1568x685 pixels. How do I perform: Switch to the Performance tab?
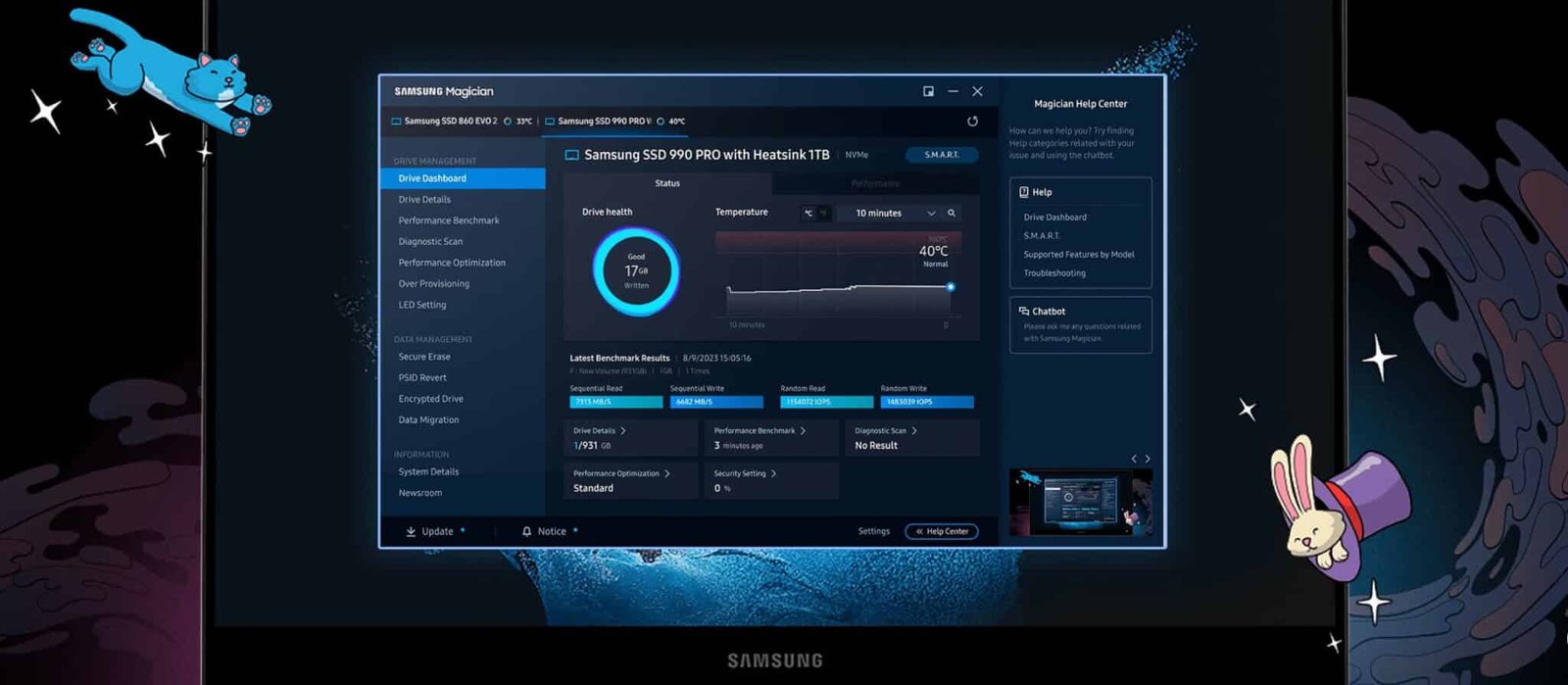click(875, 183)
